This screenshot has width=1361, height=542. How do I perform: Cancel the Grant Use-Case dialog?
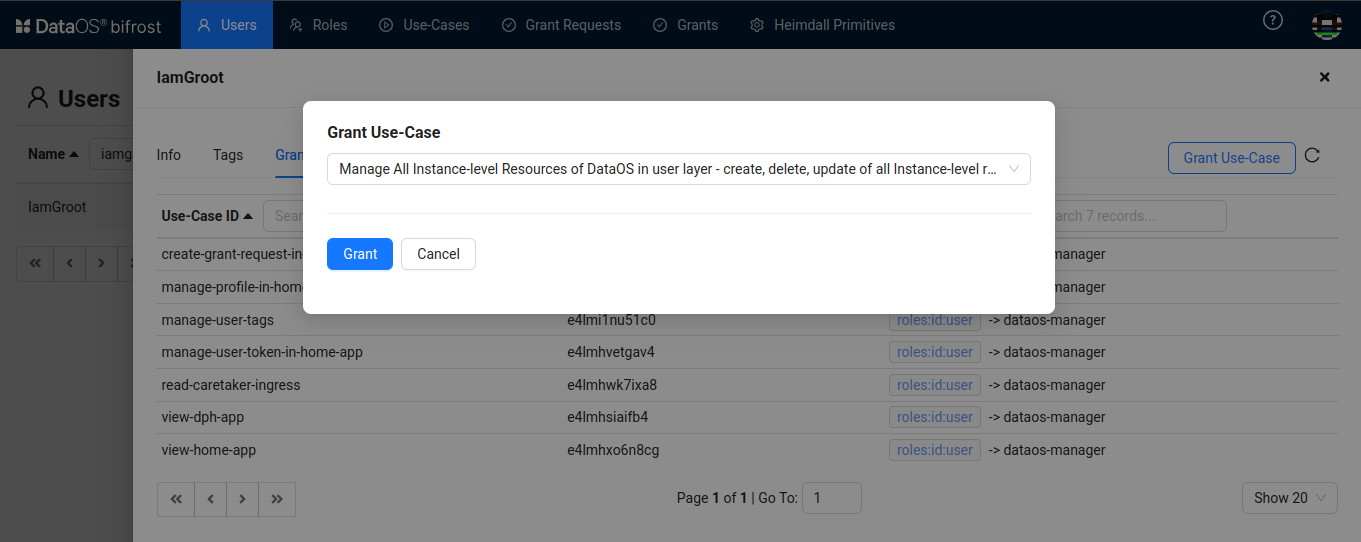click(438, 254)
